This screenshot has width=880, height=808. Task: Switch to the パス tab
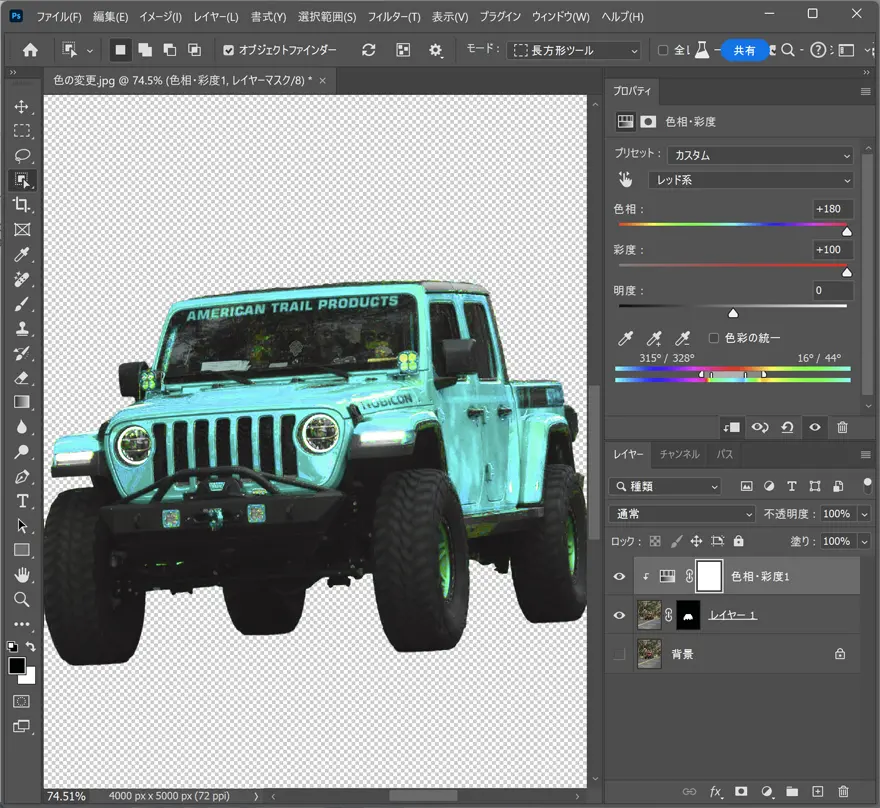pyautogui.click(x=725, y=454)
